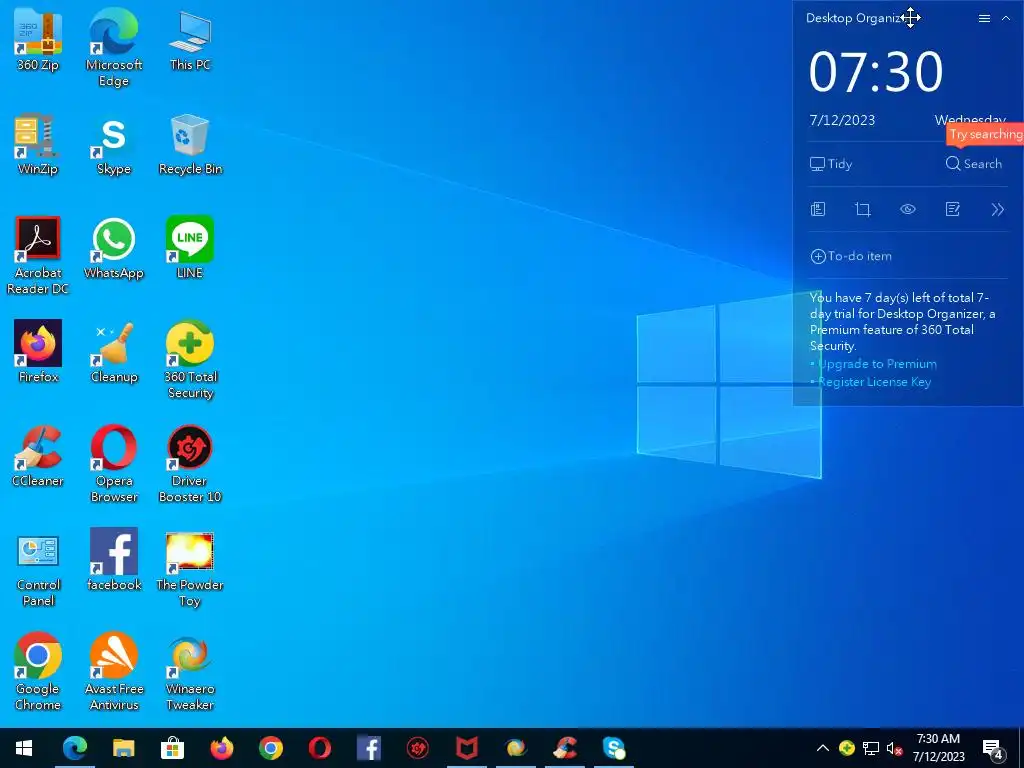Open Driver Booster from the taskbar

[418, 748]
